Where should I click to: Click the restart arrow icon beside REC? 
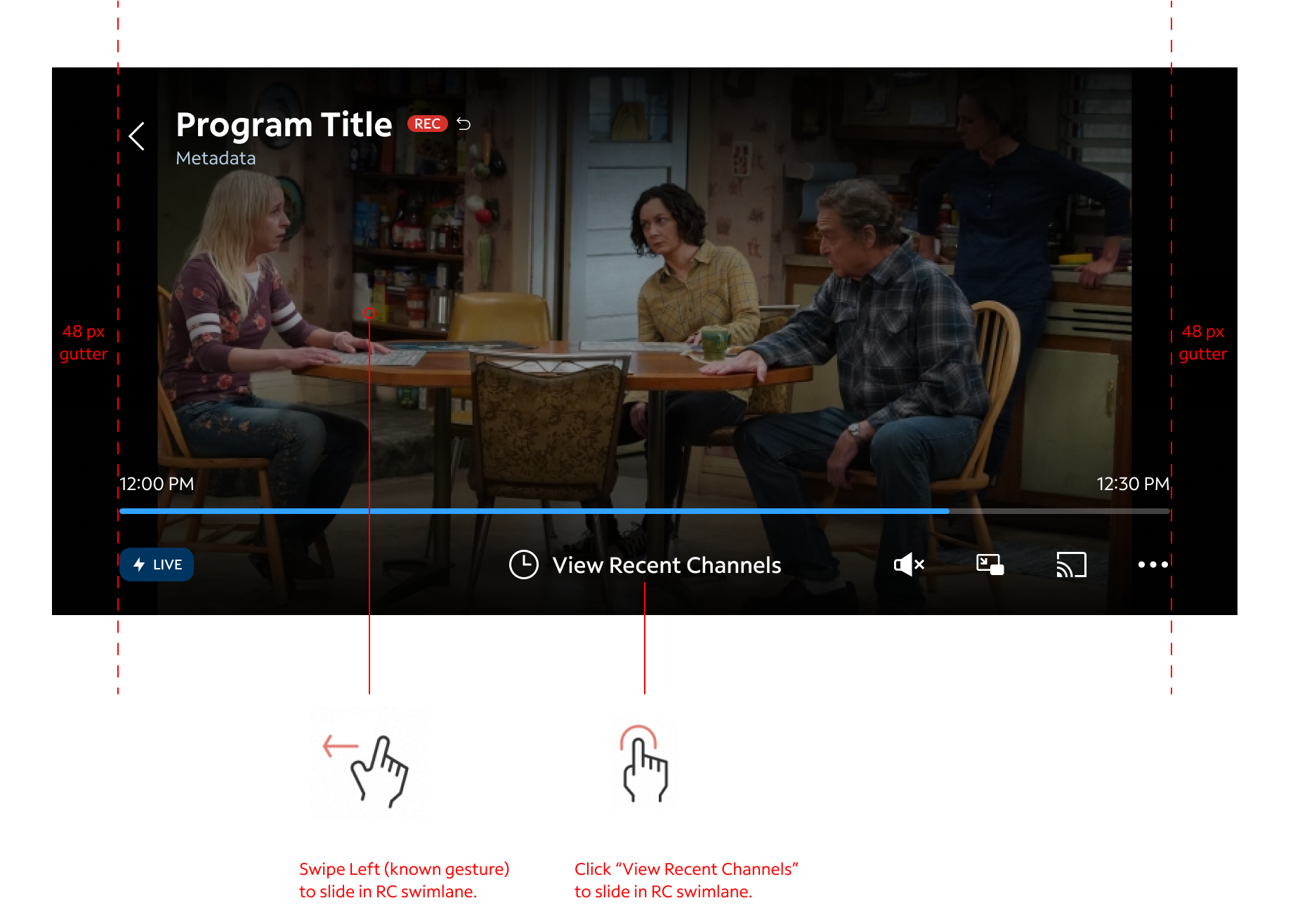click(x=464, y=124)
